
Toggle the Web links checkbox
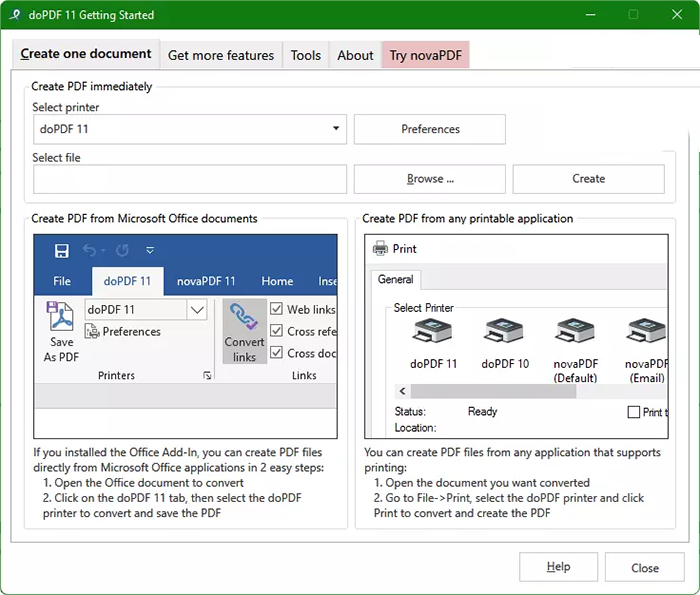click(276, 309)
